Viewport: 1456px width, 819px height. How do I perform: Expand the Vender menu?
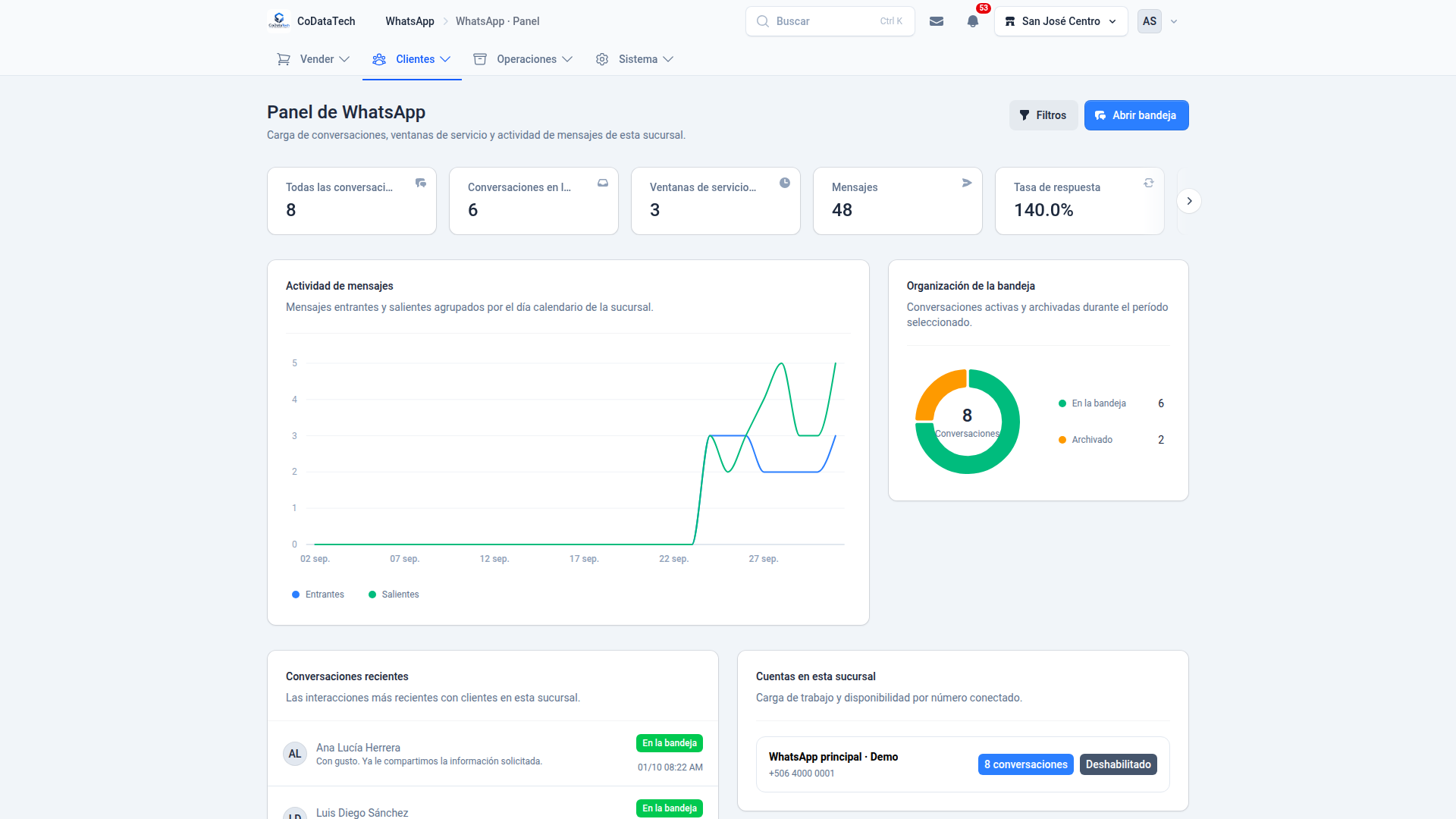(313, 59)
